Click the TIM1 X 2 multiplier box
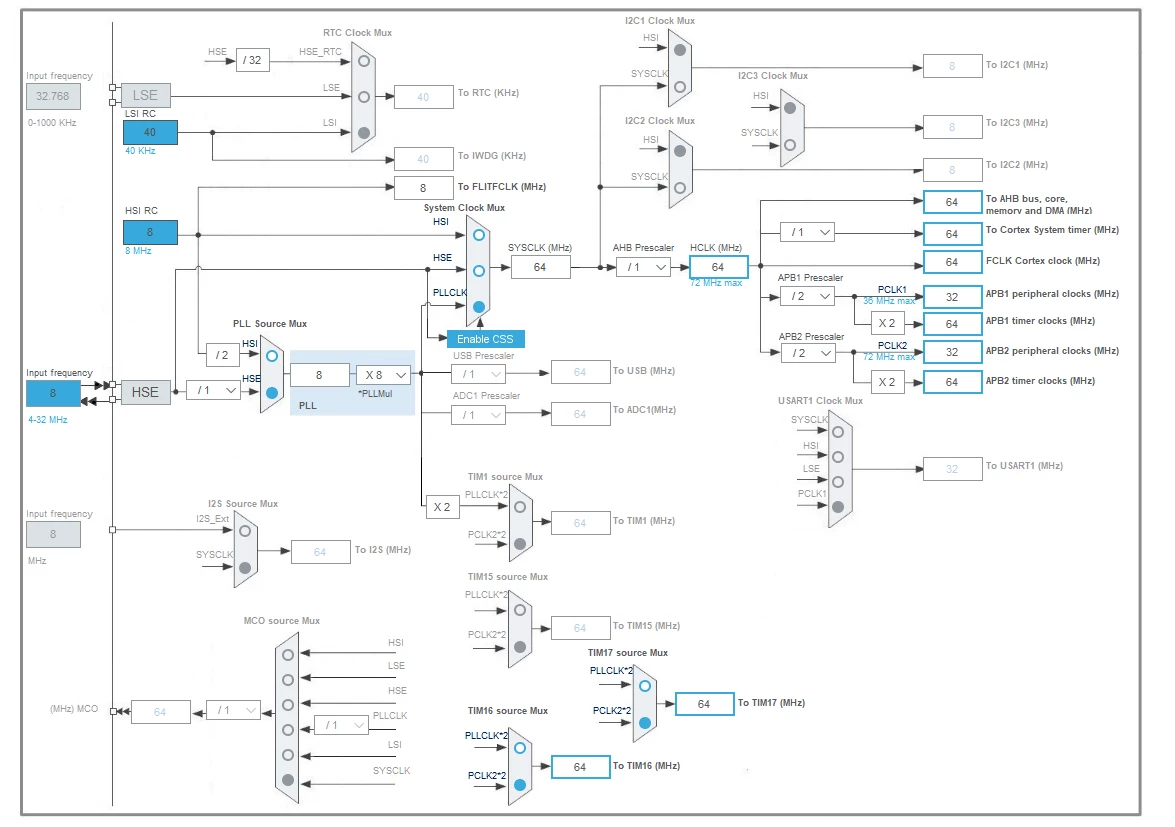Viewport: 1175px width, 827px height. [x=442, y=507]
